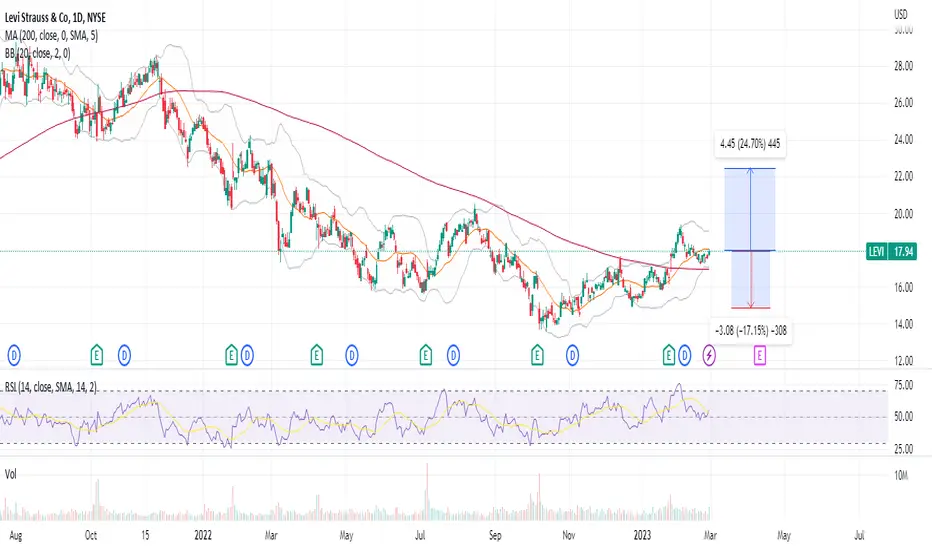This screenshot has height=550, width=932.
Task: Click the Oct date on time axis
Action: 91,535
